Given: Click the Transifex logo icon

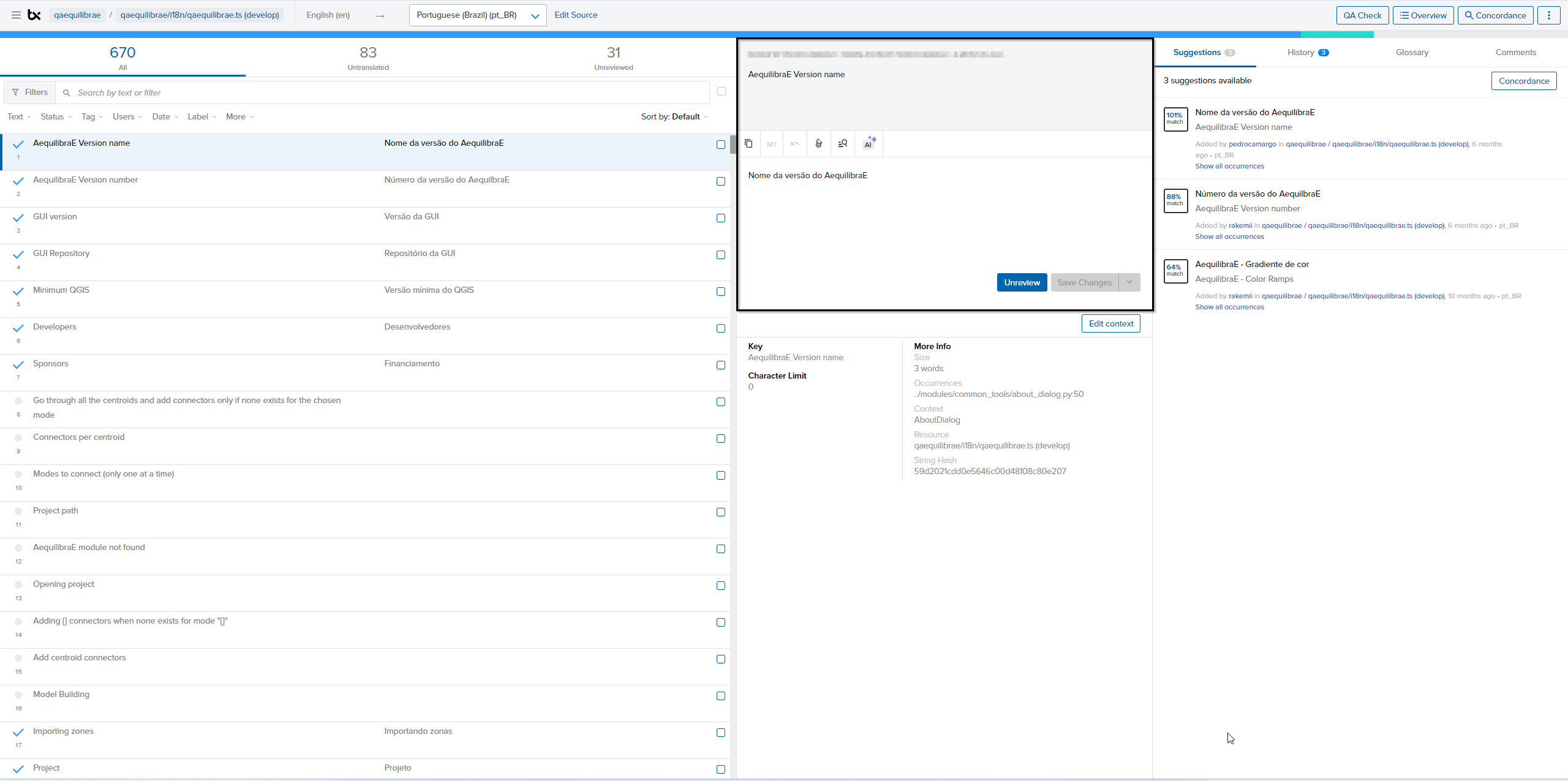Looking at the screenshot, I should click(35, 15).
